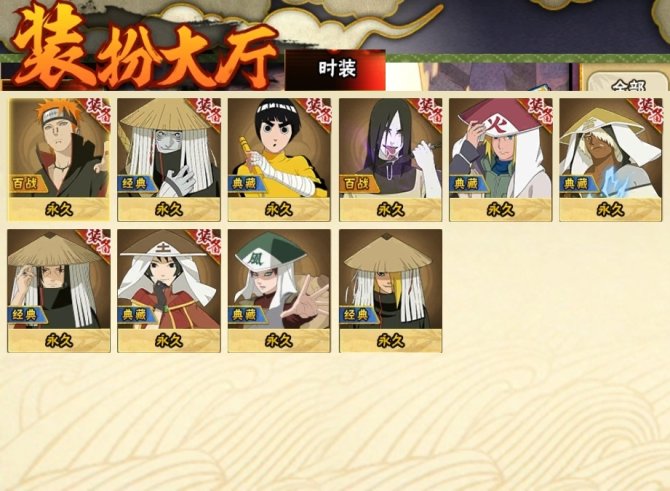Image resolution: width=670 pixels, height=491 pixels.
Task: Click 装备 ribbon on Itachi card
Action: 97,243
